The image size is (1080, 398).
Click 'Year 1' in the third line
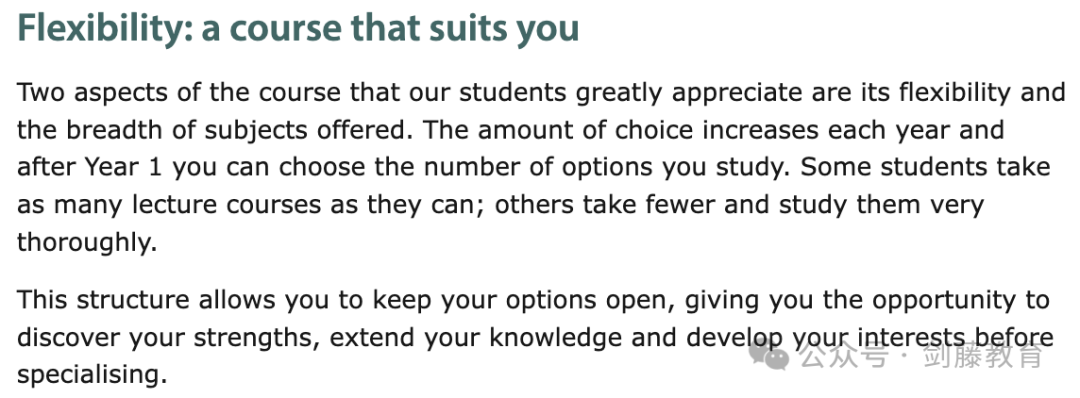pyautogui.click(x=124, y=167)
